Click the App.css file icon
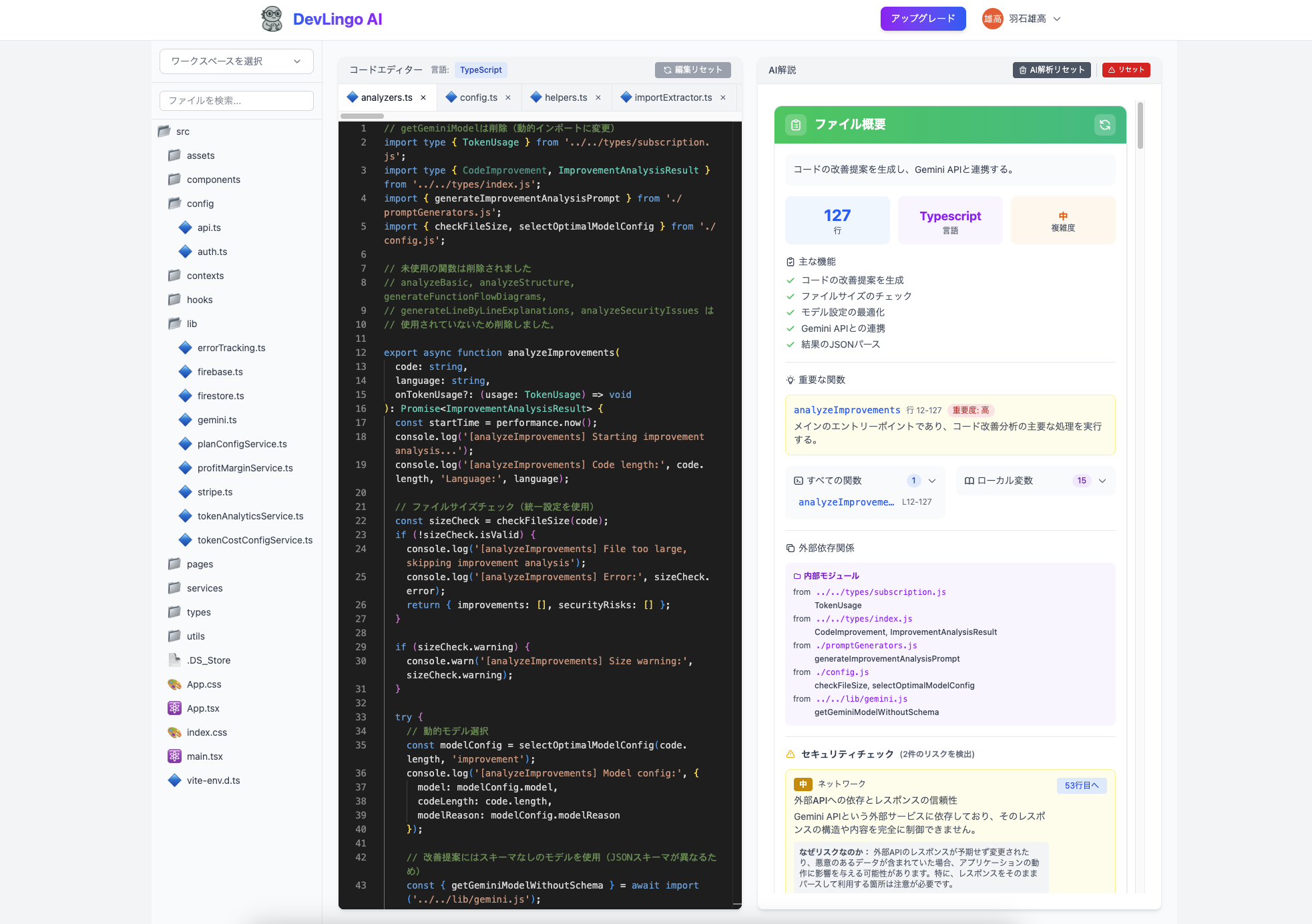 [x=175, y=684]
